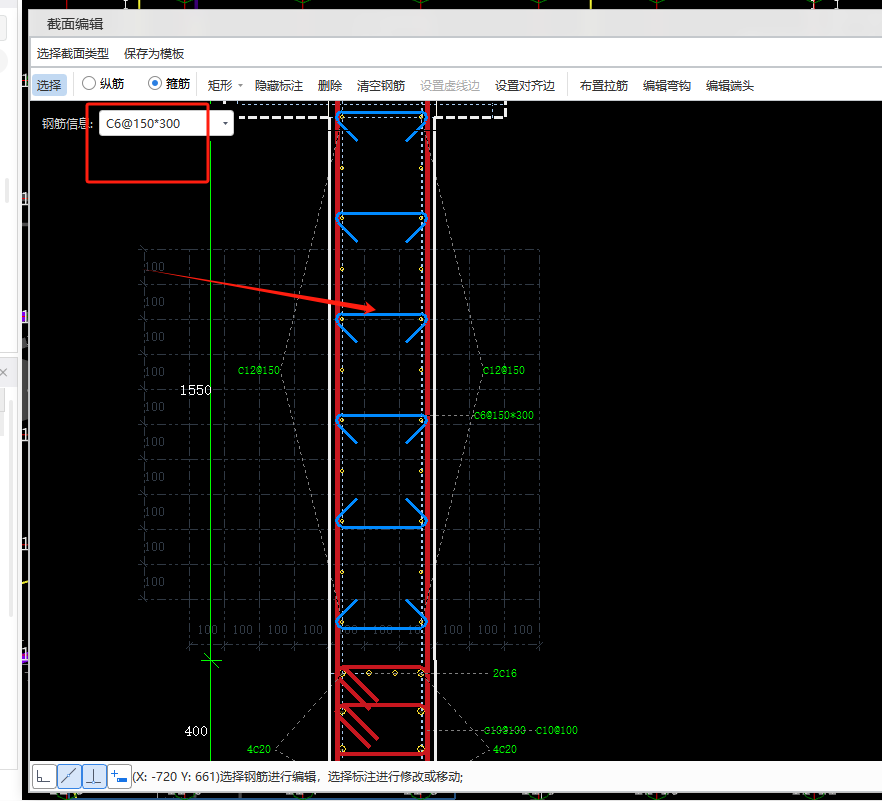Click 布置拉筋 toolbar item
Viewport: 882px width, 801px height.
(x=604, y=86)
